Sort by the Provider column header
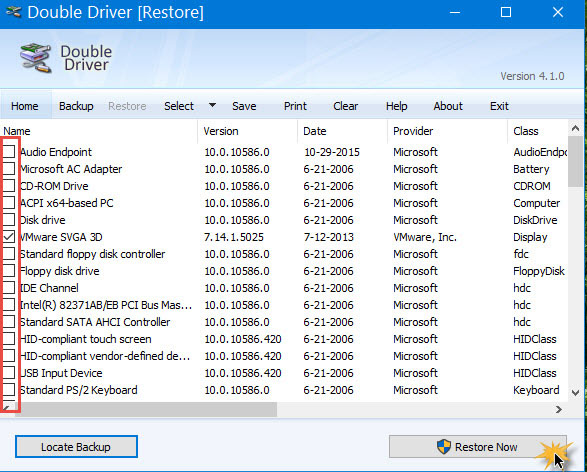The width and height of the screenshot is (587, 472). coord(448,131)
